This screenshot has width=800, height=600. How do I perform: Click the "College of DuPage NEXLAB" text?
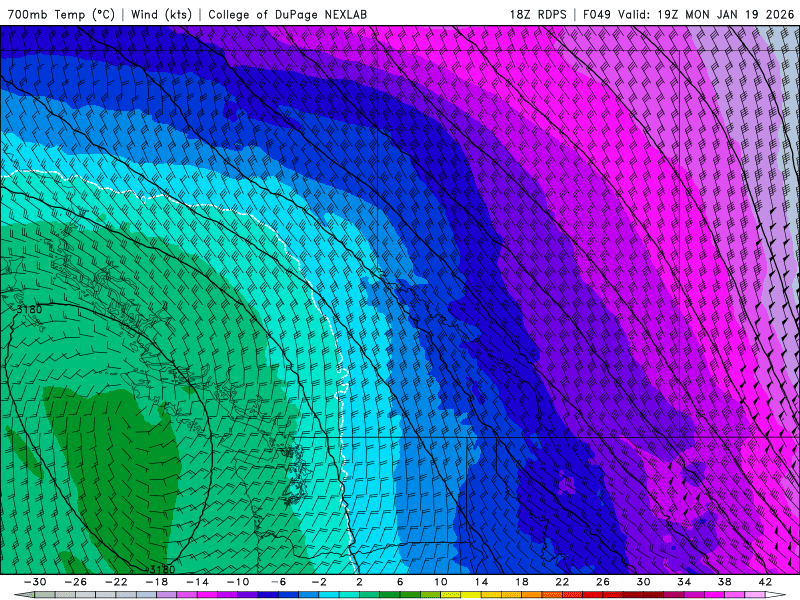(x=287, y=14)
